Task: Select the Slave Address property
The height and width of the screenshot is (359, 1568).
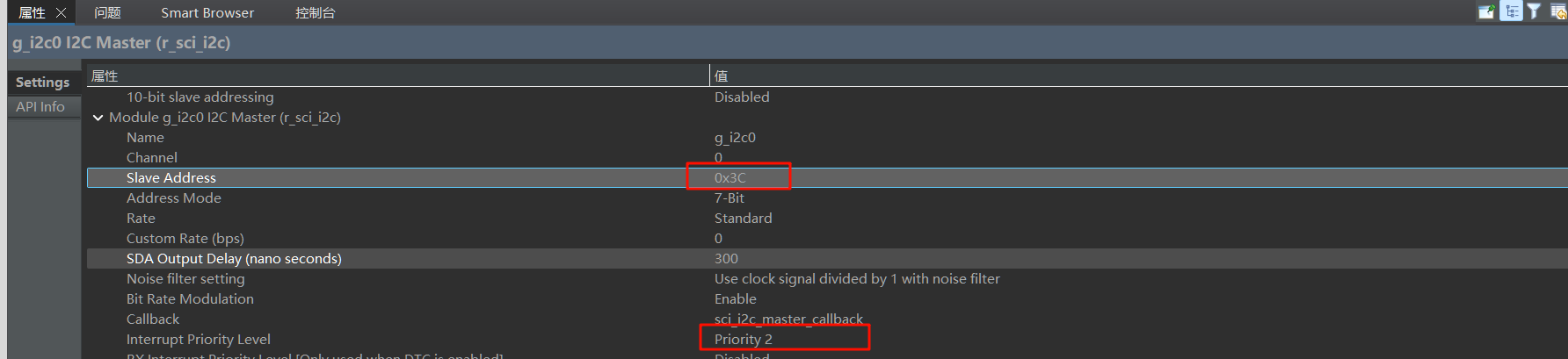Action: click(x=171, y=177)
